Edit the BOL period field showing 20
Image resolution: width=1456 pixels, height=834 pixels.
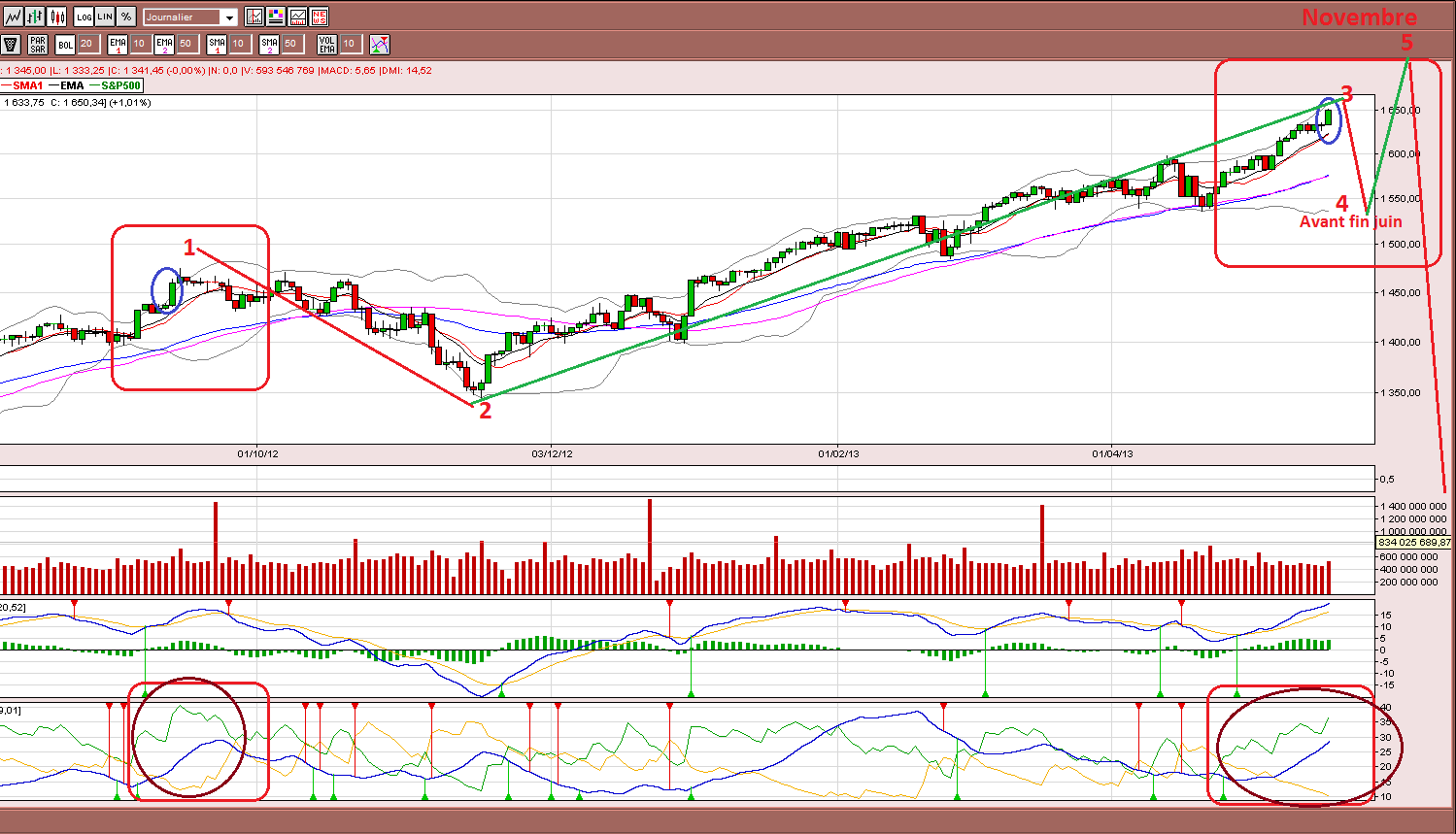click(87, 45)
